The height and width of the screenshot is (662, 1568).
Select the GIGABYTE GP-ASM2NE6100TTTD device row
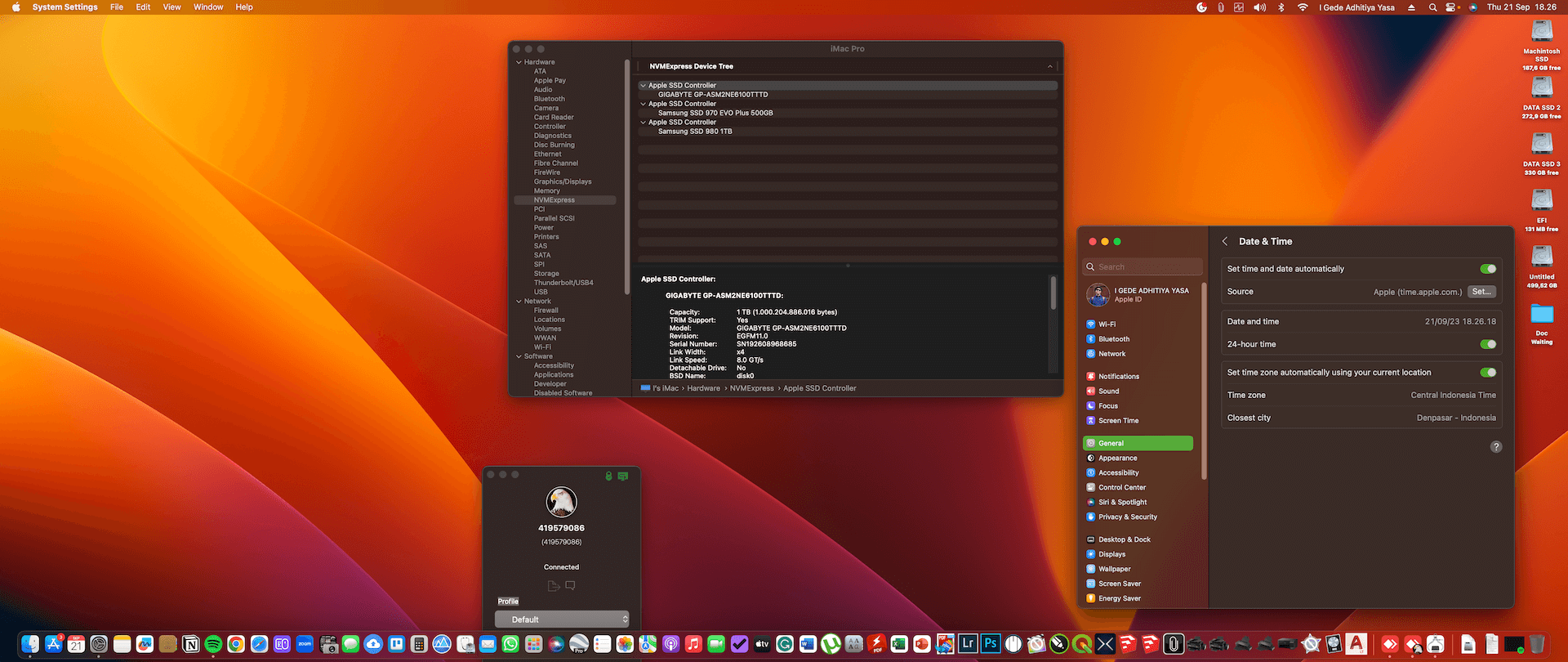tap(848, 95)
